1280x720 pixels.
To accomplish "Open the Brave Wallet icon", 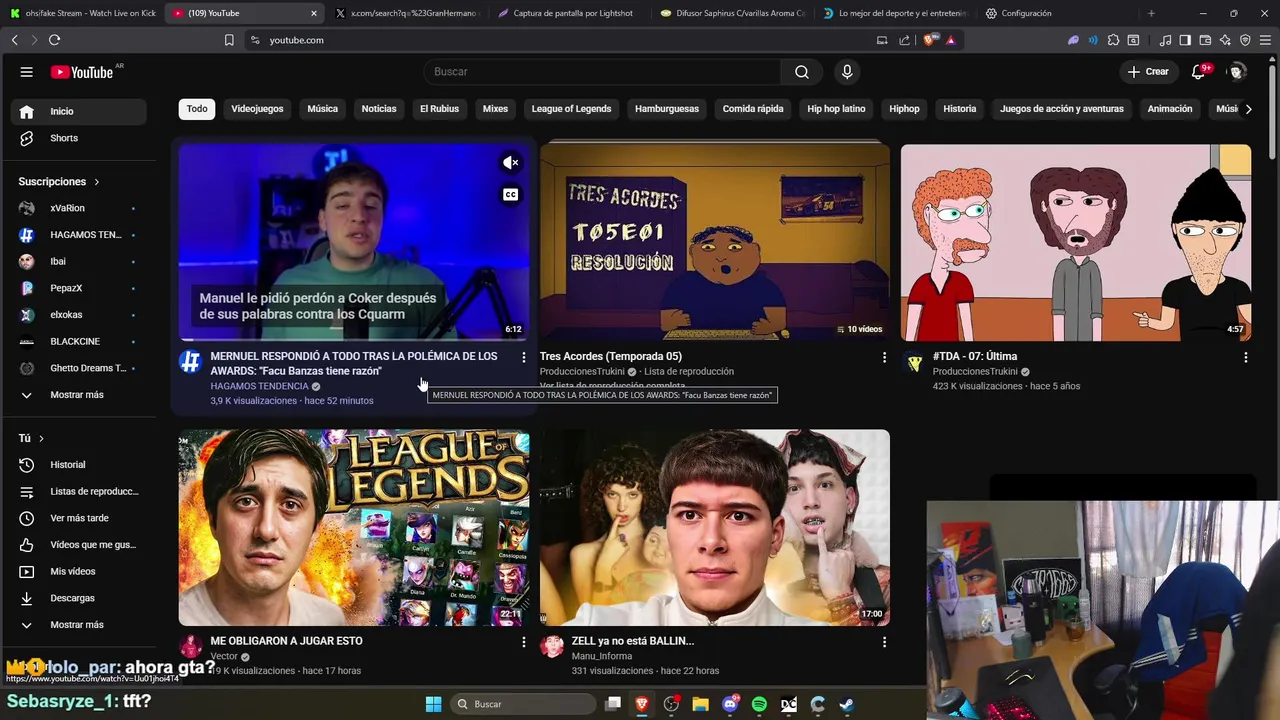I will pyautogui.click(x=1205, y=40).
